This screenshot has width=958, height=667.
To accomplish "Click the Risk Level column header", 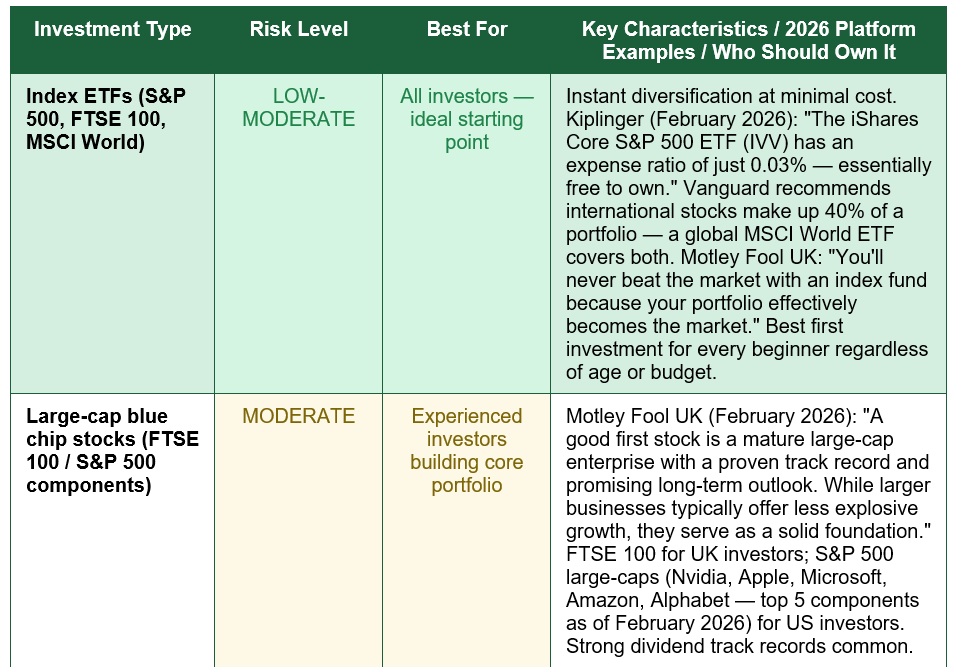I will pos(299,29).
